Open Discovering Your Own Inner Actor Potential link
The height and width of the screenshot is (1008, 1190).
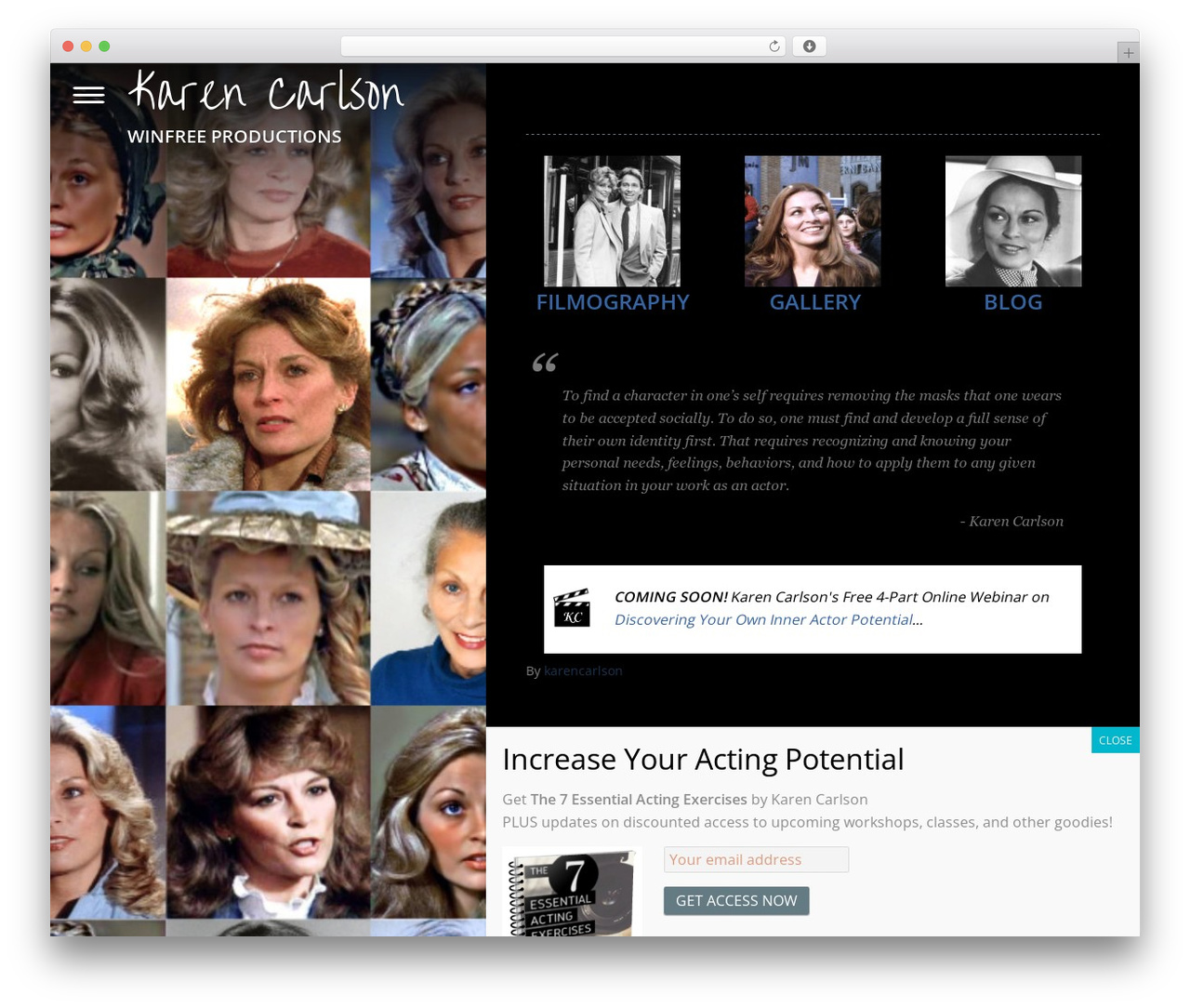coord(764,619)
